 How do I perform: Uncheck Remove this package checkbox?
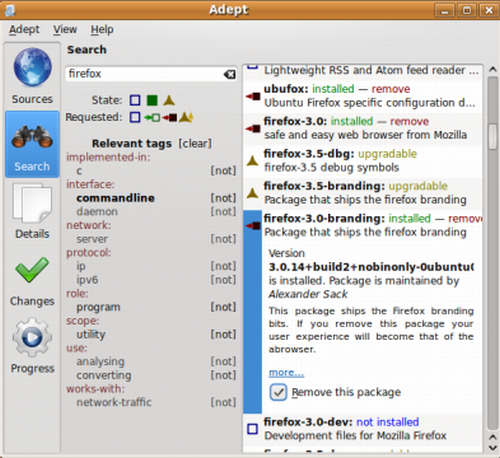point(278,392)
